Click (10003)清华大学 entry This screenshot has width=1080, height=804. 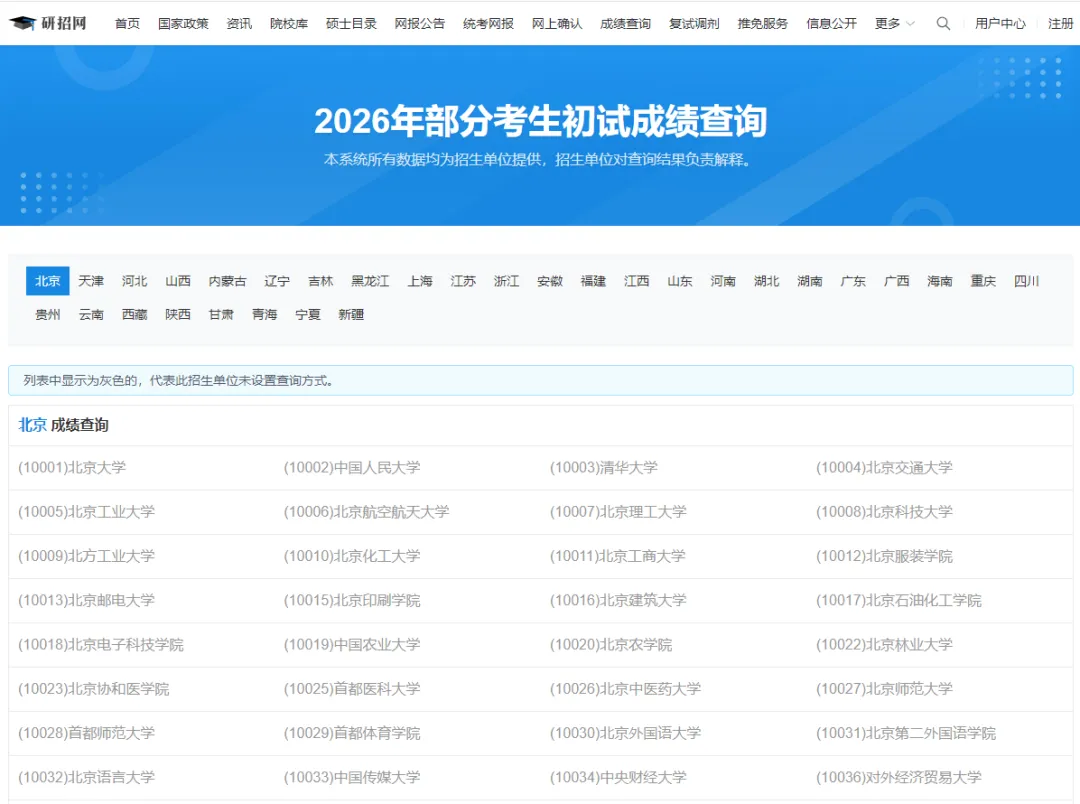[x=604, y=467]
